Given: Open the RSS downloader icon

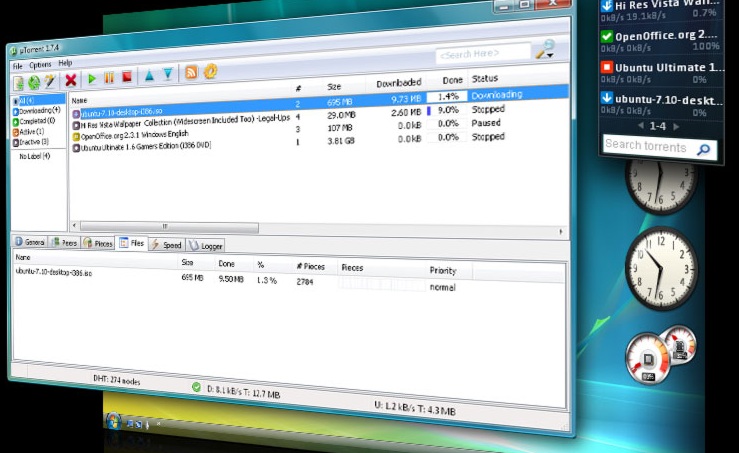Looking at the screenshot, I should point(191,73).
